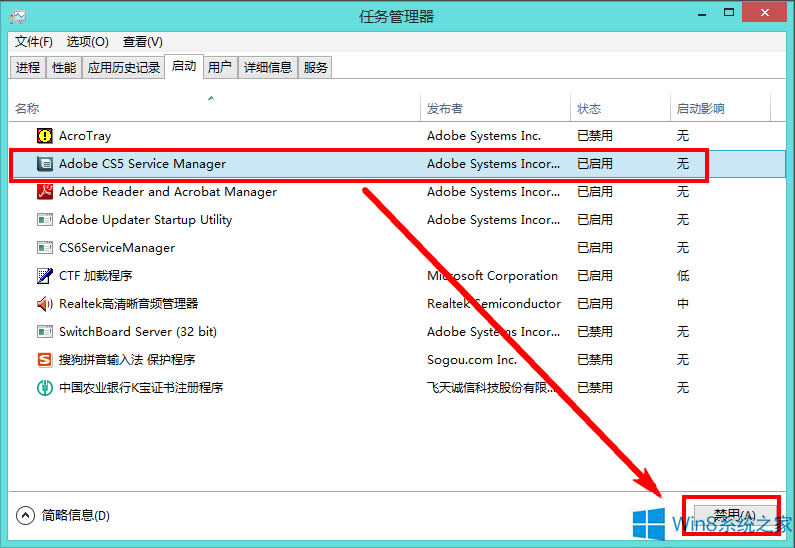This screenshot has height=548, width=795.
Task: Select Adobe CS5 Service Manager entry
Action: pyautogui.click(x=142, y=164)
